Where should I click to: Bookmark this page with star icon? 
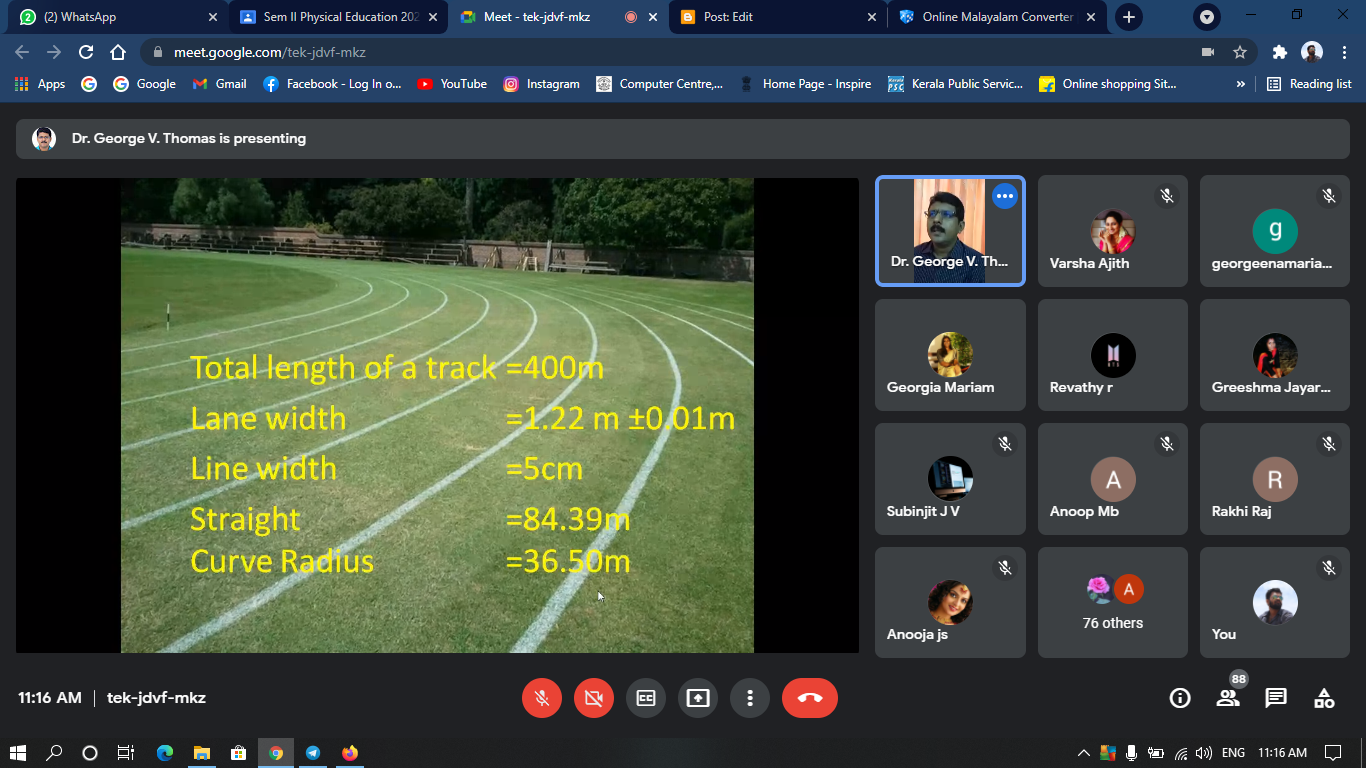(x=1240, y=52)
